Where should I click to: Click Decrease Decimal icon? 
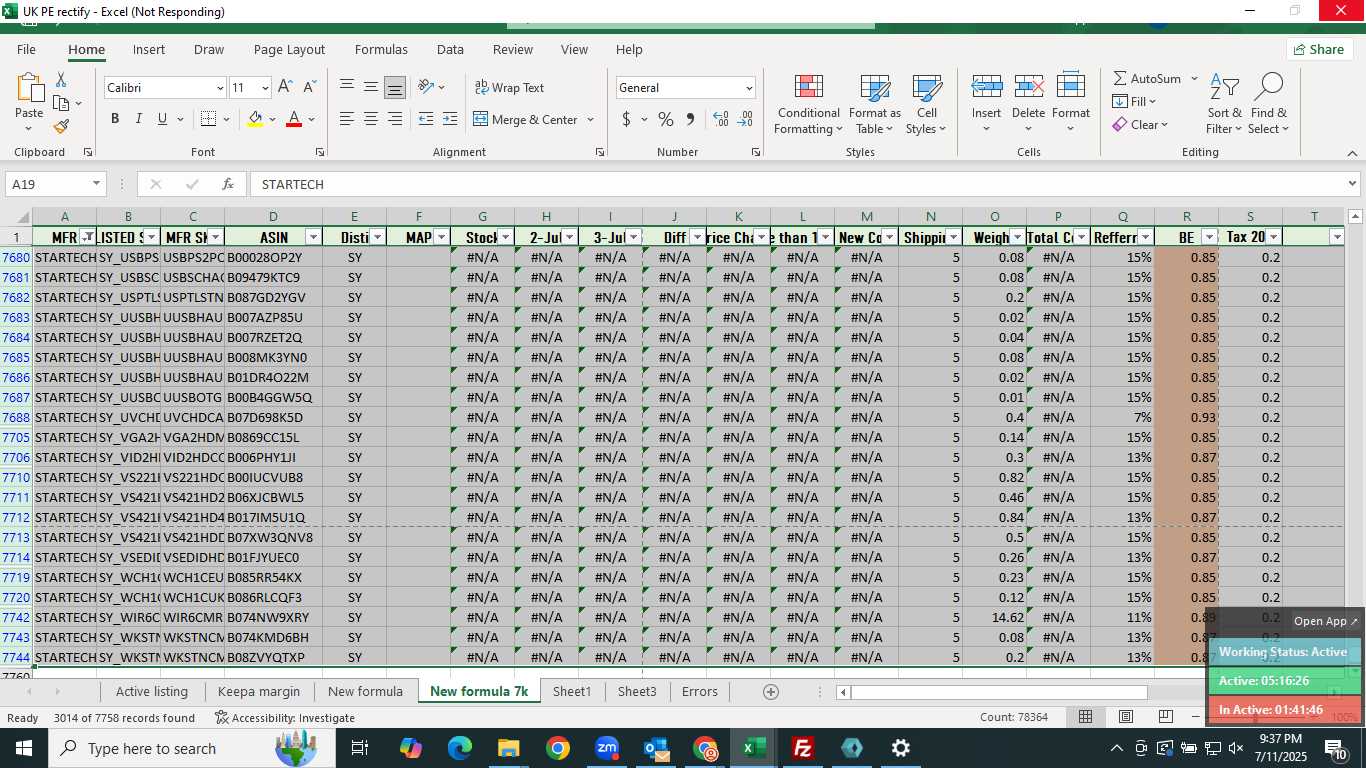coord(745,119)
